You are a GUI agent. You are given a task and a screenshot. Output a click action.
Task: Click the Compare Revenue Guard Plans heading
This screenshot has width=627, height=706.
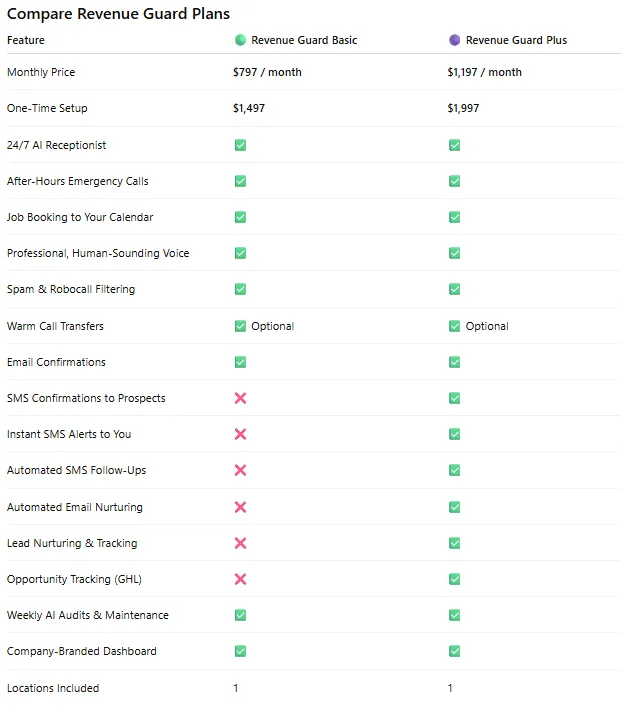click(118, 14)
